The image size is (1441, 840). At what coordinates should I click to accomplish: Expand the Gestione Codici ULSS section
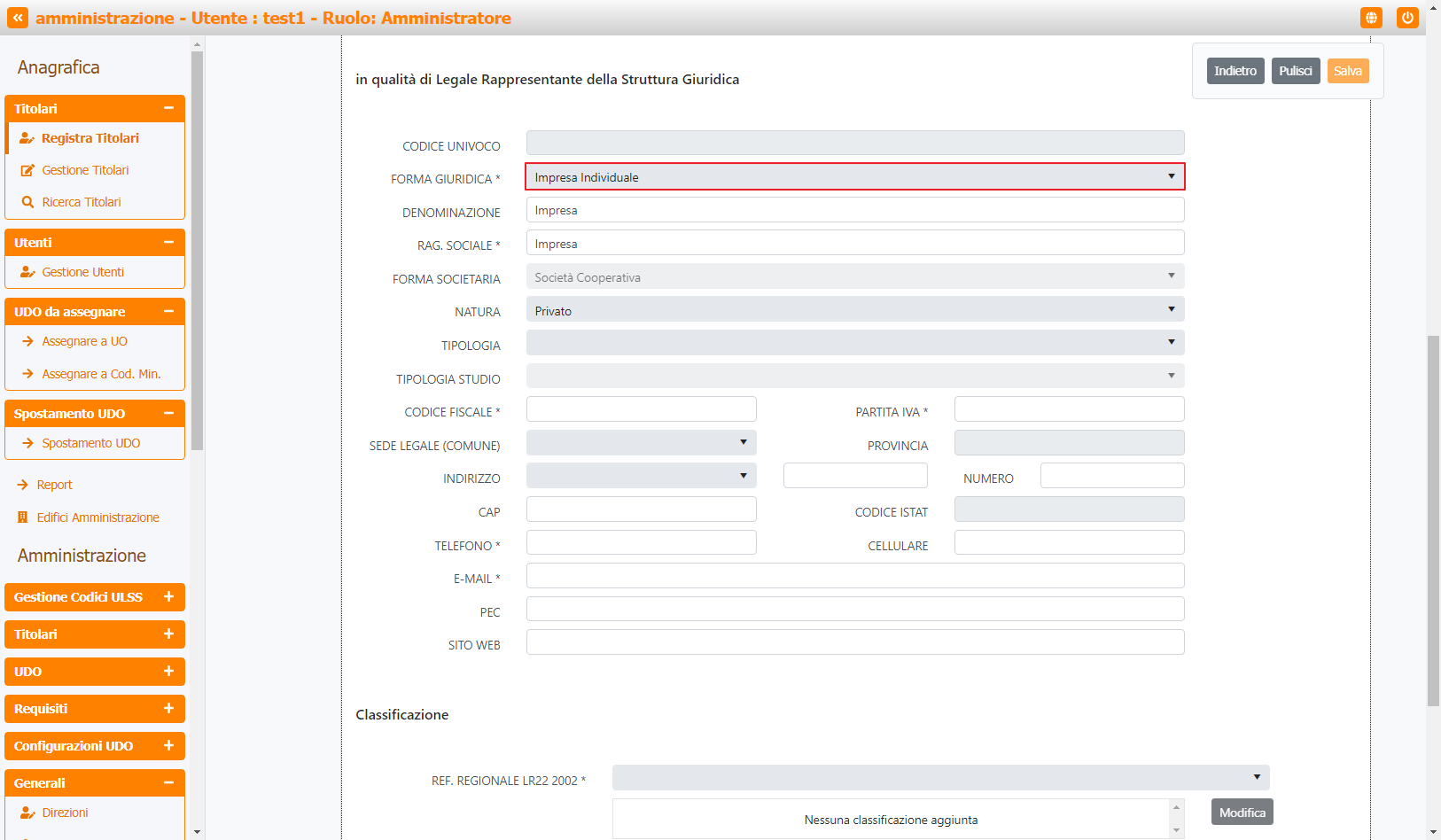pos(168,597)
